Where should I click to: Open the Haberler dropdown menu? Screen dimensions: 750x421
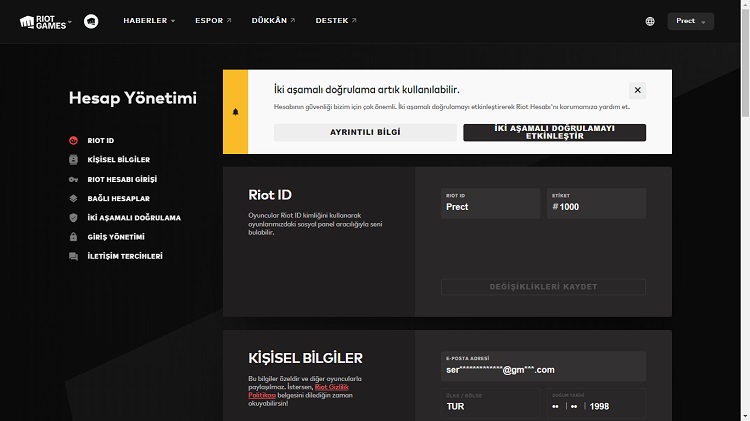click(149, 21)
